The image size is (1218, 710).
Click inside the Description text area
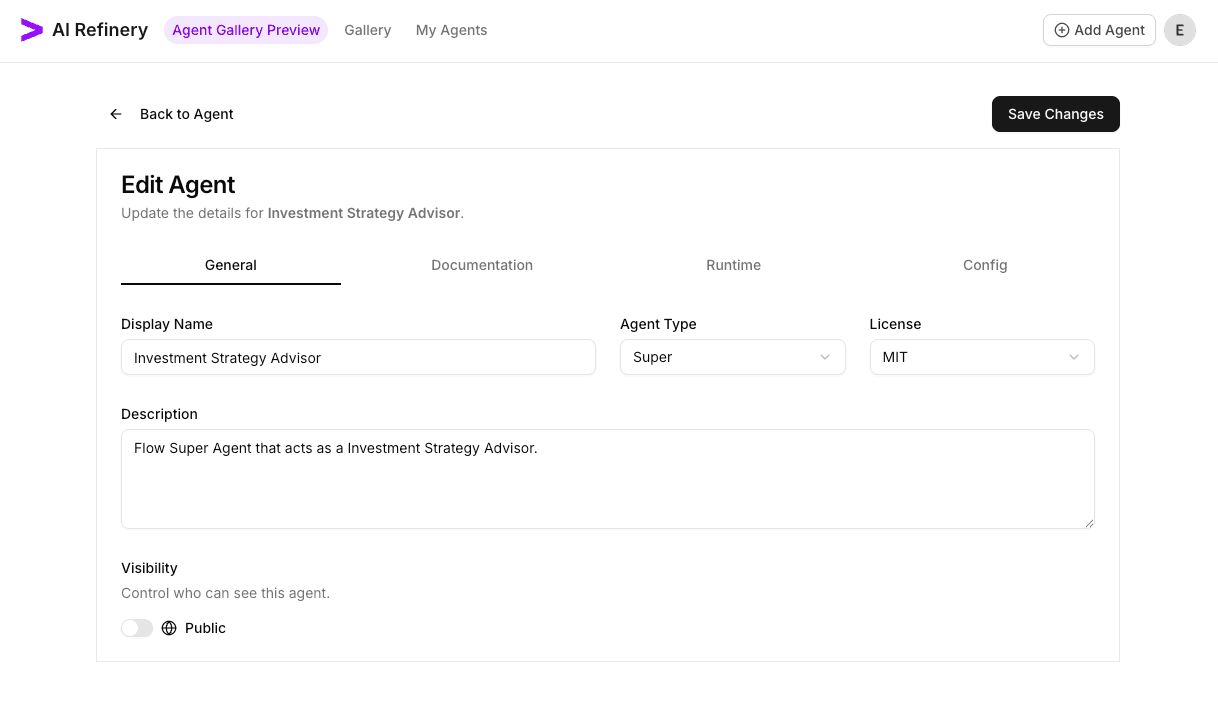point(607,478)
